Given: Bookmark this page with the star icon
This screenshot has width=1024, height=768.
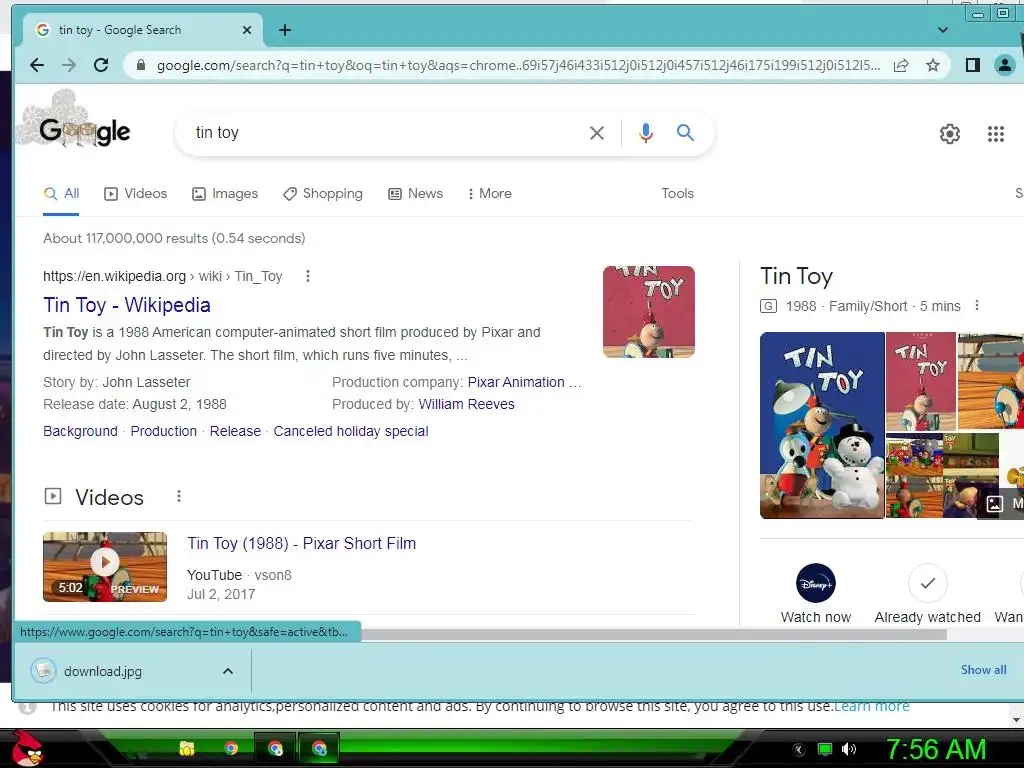Looking at the screenshot, I should click(x=933, y=65).
